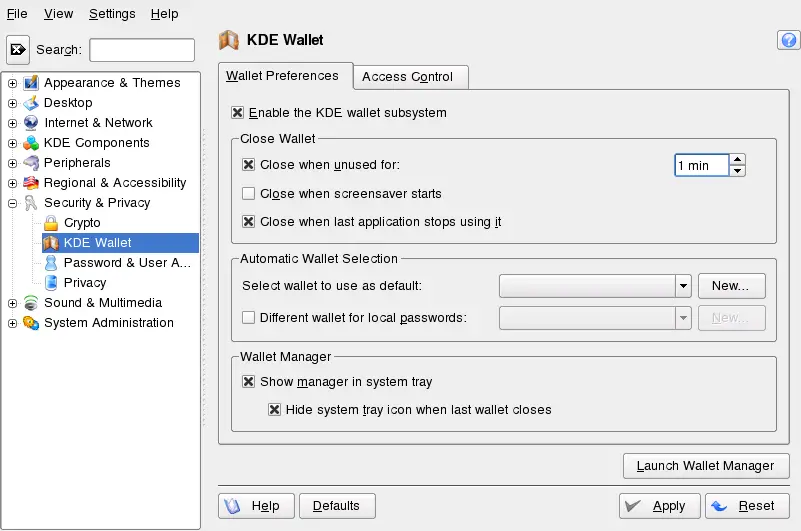Viewport: 801px width, 531px height.
Task: Click the Launch Wallet Manager button
Action: pyautogui.click(x=706, y=466)
